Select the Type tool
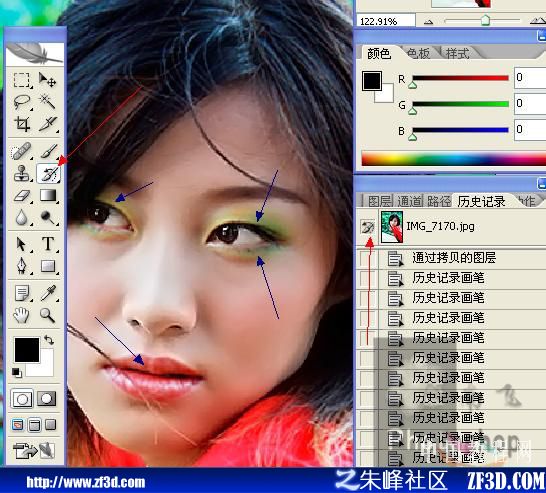The height and width of the screenshot is (493, 546). 48,244
